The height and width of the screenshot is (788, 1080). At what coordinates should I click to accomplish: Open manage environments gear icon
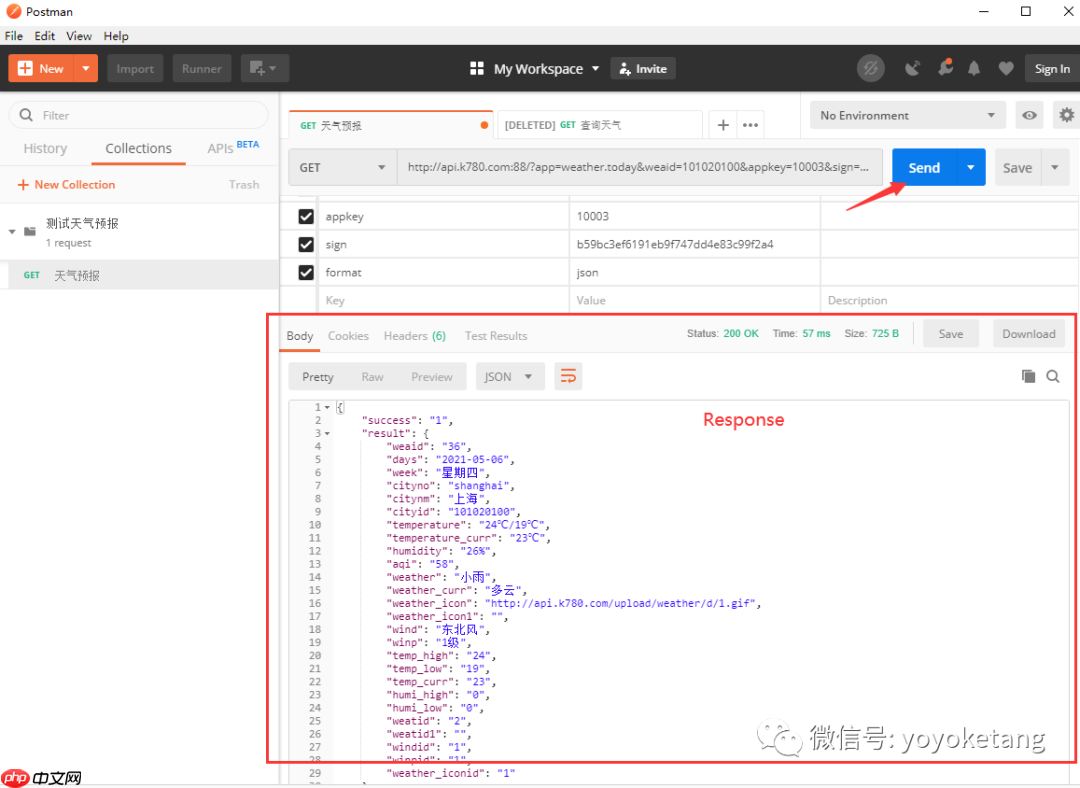(1066, 115)
